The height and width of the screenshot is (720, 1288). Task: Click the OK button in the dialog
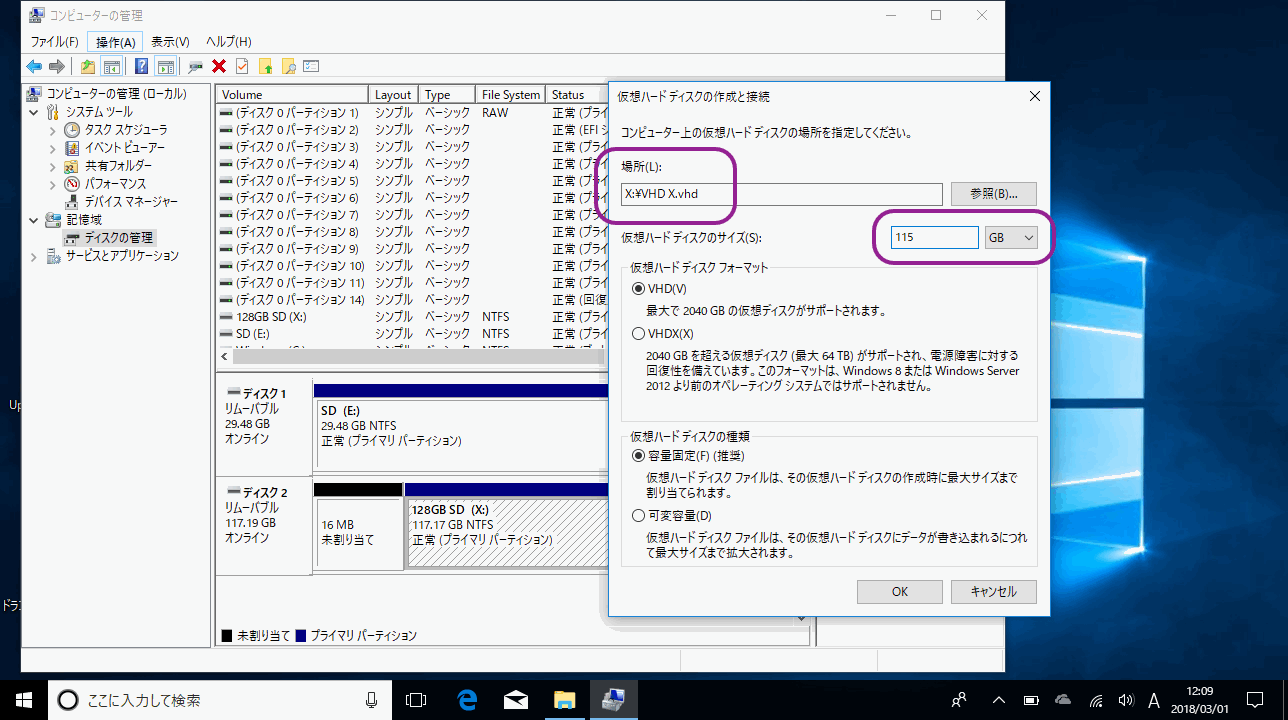[x=899, y=592]
